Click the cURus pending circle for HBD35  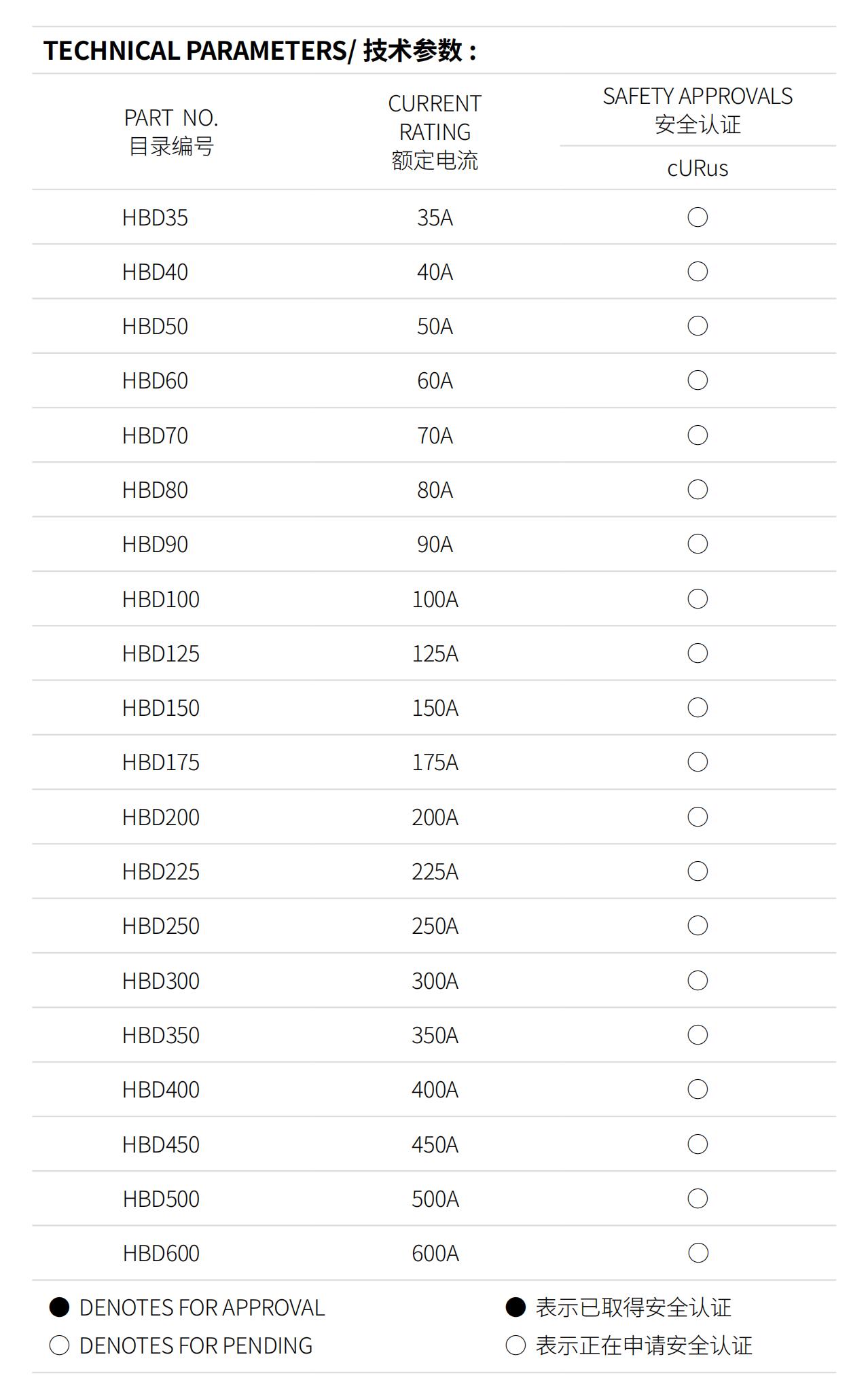698,217
